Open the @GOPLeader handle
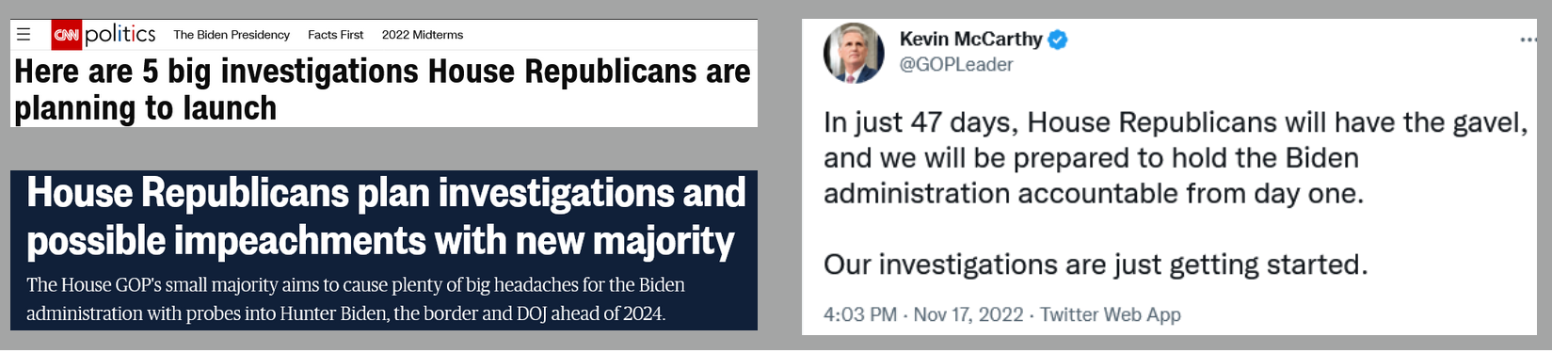 [956, 65]
